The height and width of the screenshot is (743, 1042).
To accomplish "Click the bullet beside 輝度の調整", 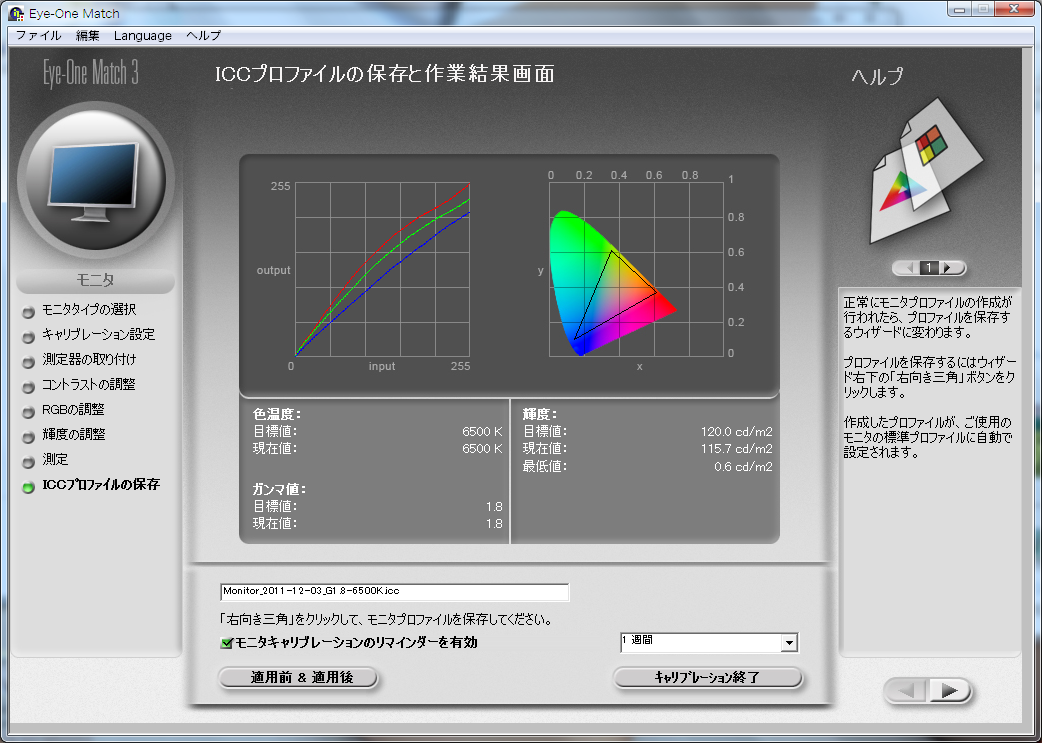I will click(x=28, y=437).
